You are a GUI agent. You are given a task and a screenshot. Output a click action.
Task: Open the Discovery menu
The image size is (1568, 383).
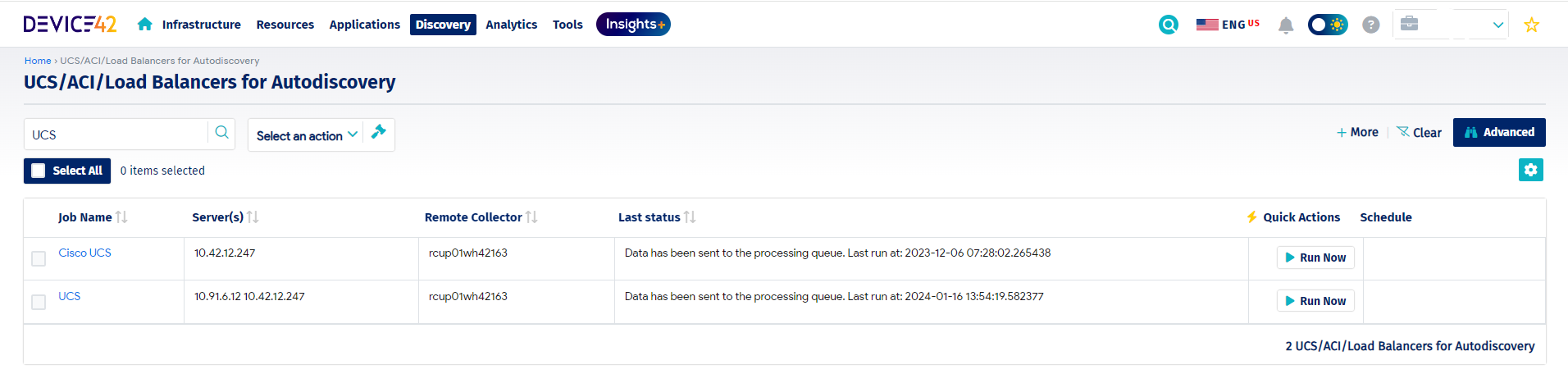pos(443,25)
